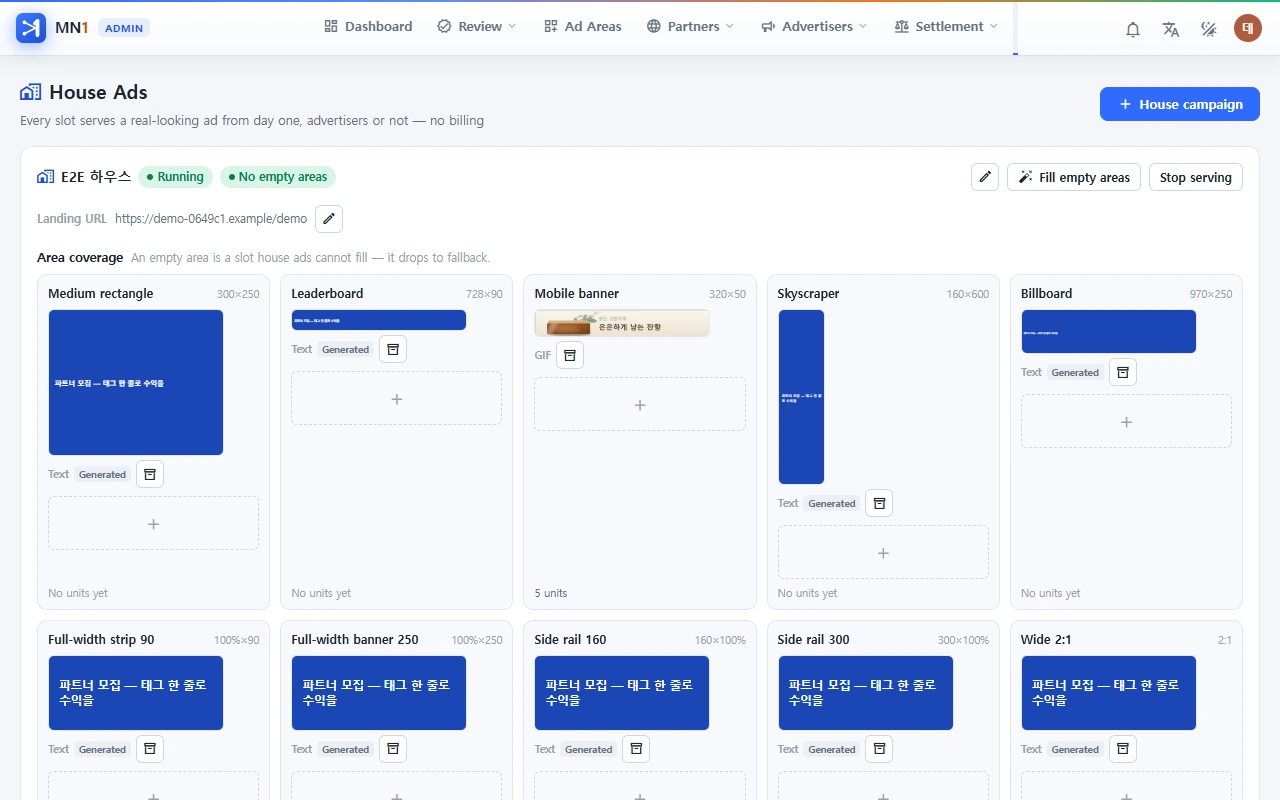The height and width of the screenshot is (800, 1280).
Task: Open the Billboard ad preview
Action: 1108,331
